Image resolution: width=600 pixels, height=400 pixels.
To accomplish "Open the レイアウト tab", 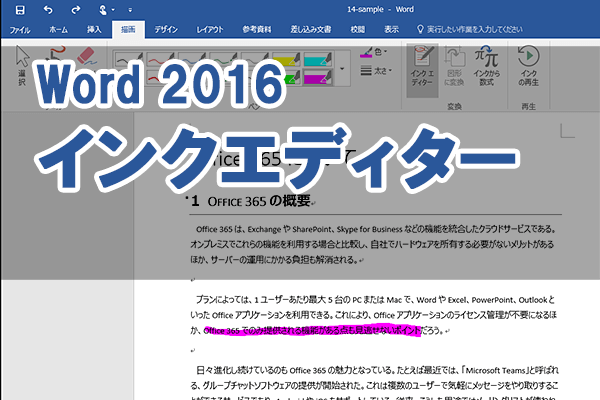I will [x=210, y=29].
